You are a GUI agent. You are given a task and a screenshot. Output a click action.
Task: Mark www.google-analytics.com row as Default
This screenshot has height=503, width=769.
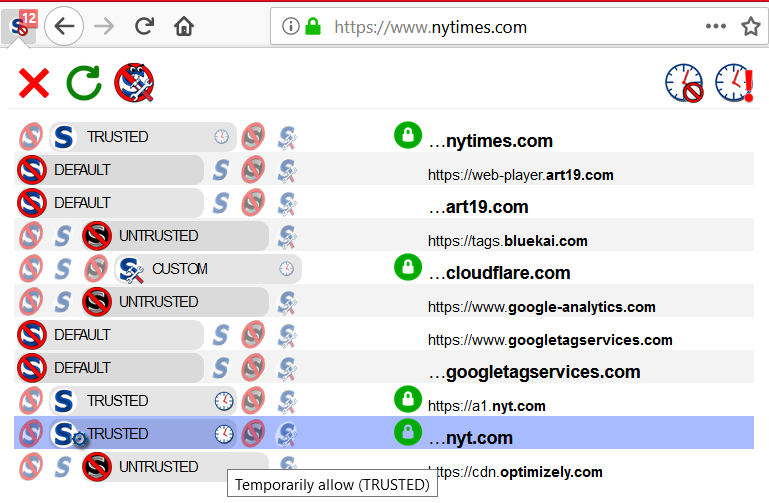[x=31, y=302]
